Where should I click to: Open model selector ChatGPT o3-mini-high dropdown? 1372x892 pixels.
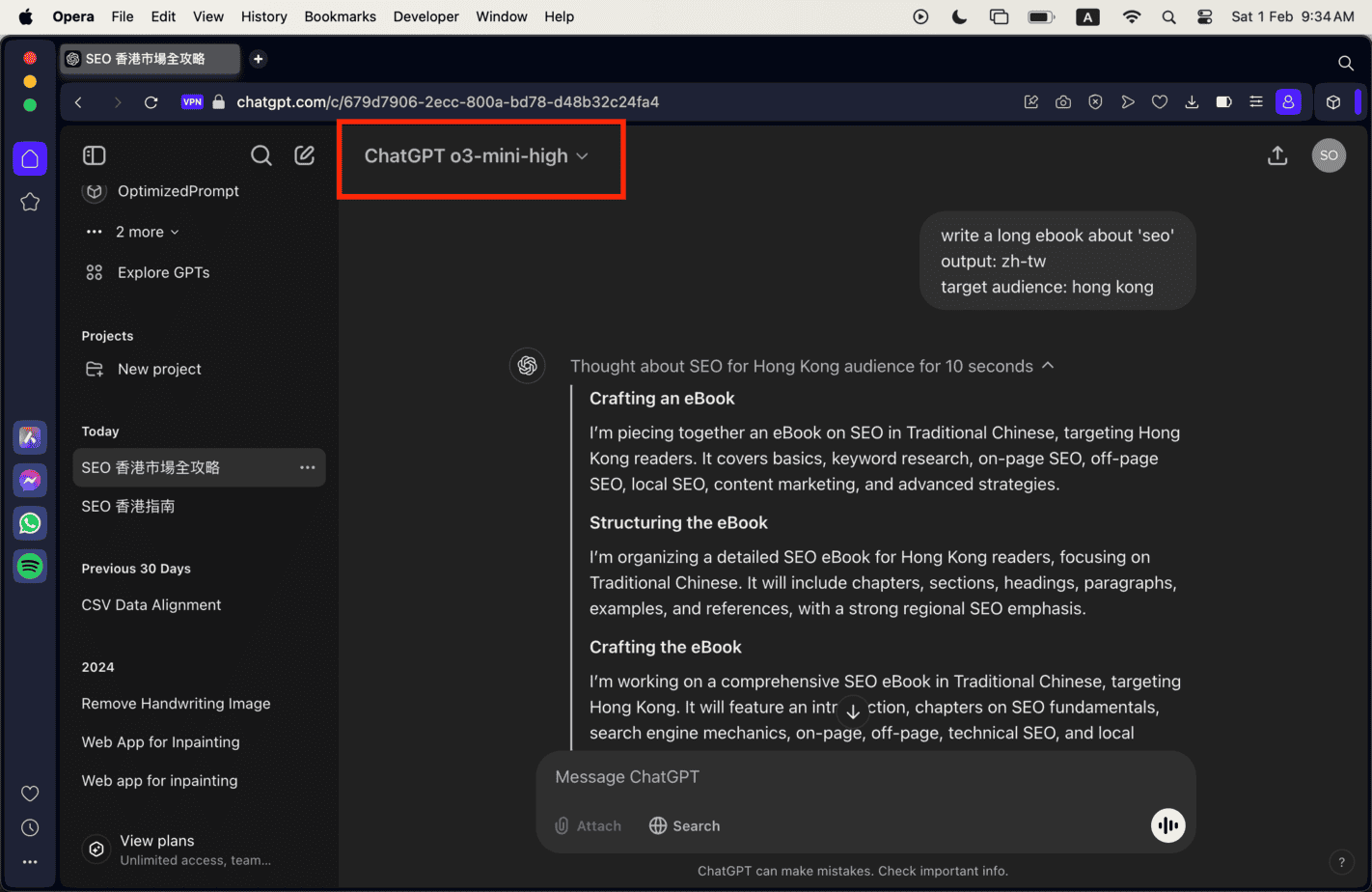point(476,155)
